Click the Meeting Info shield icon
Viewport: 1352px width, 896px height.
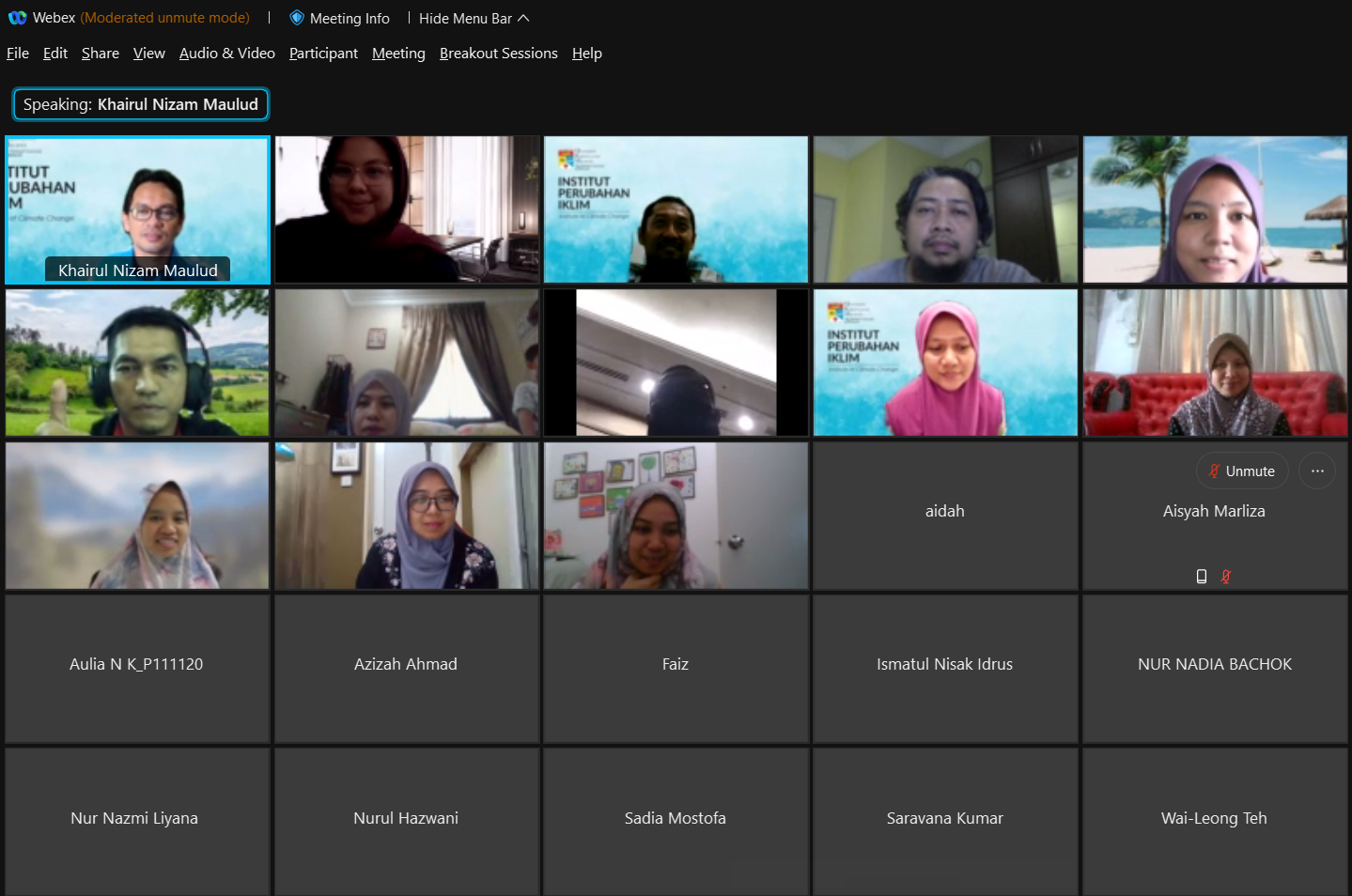(x=297, y=18)
